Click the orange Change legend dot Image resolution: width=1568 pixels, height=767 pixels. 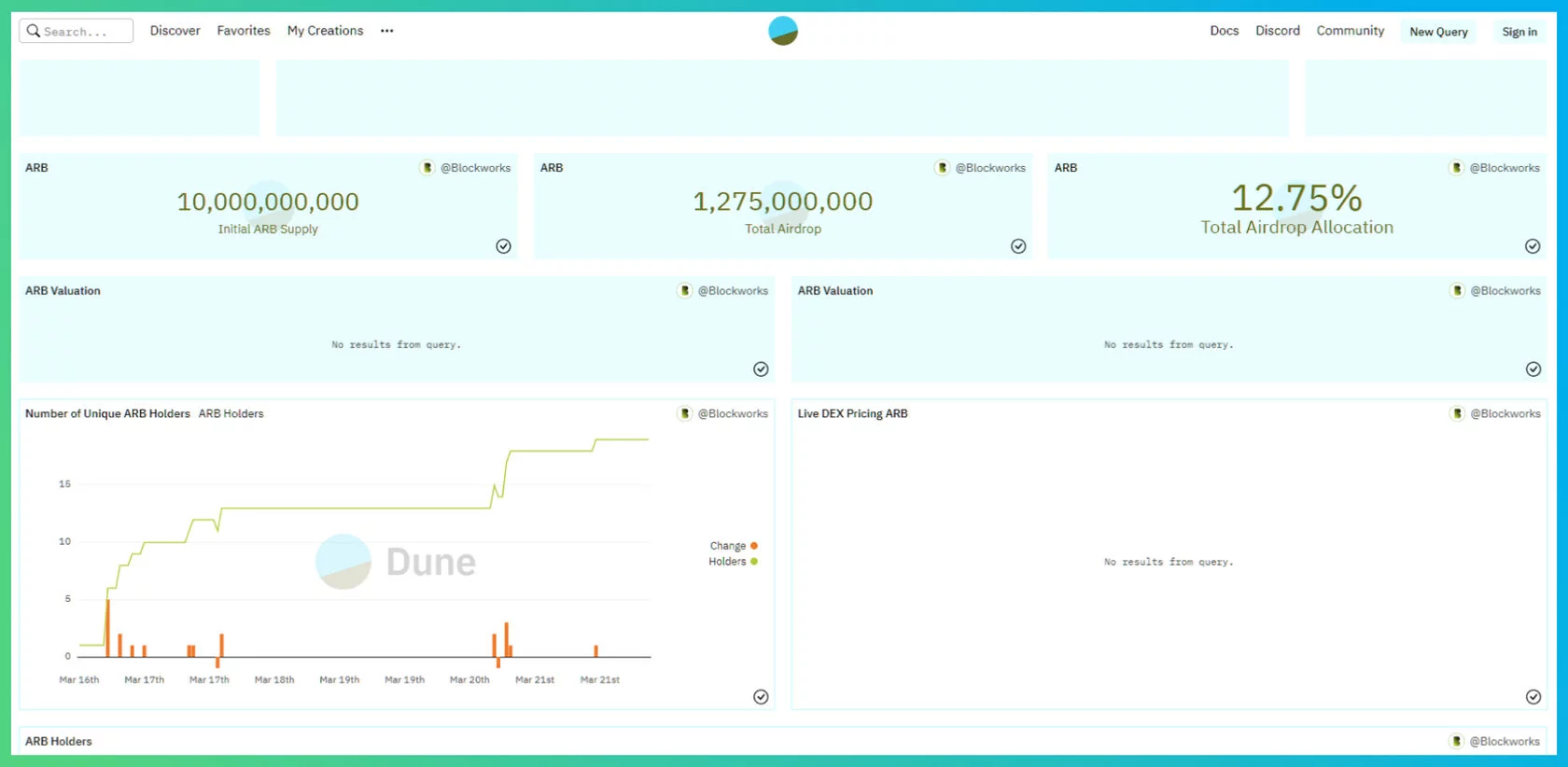(754, 546)
